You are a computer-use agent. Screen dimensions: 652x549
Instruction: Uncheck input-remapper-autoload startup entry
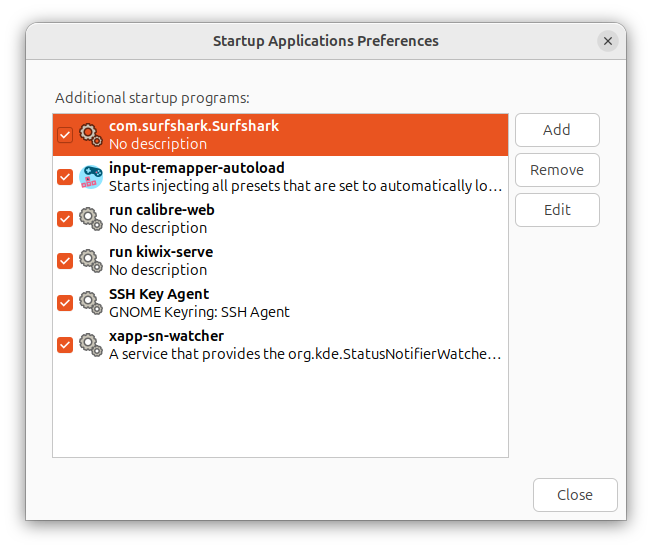coord(65,177)
